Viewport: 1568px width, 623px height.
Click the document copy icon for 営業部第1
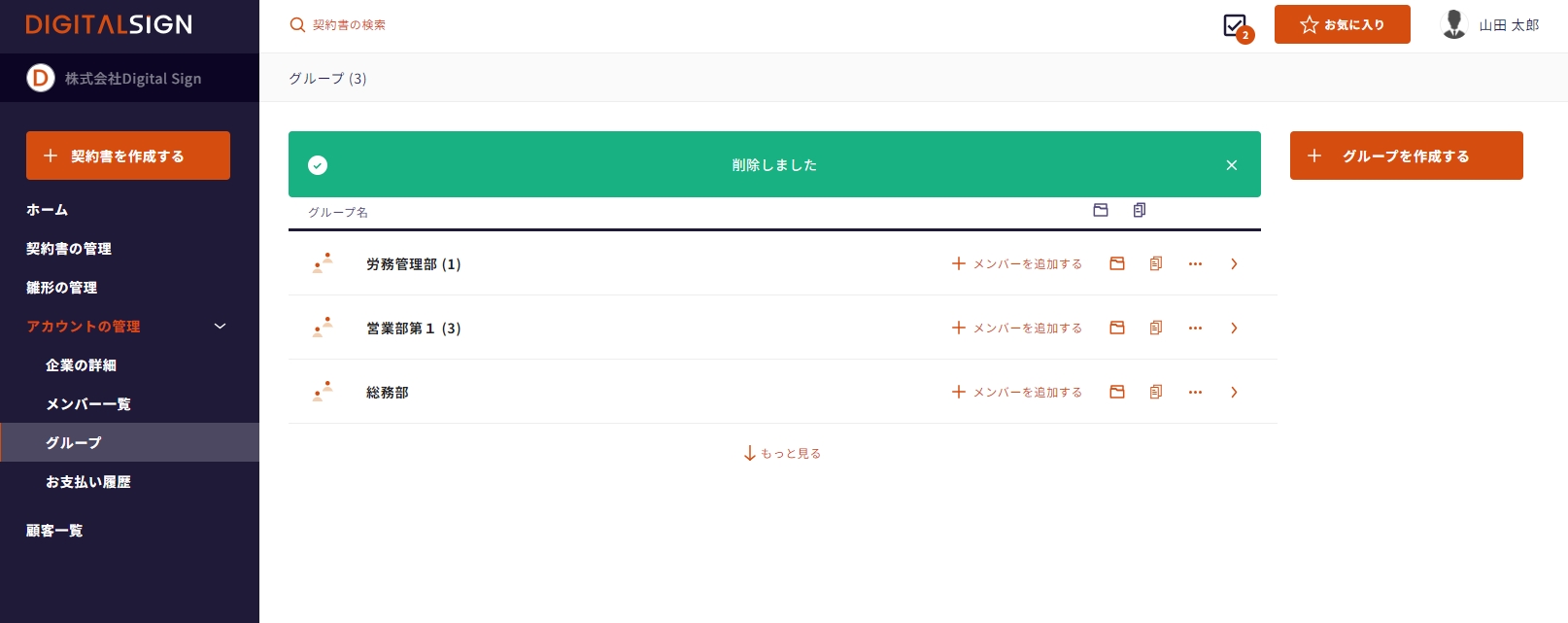coord(1156,328)
